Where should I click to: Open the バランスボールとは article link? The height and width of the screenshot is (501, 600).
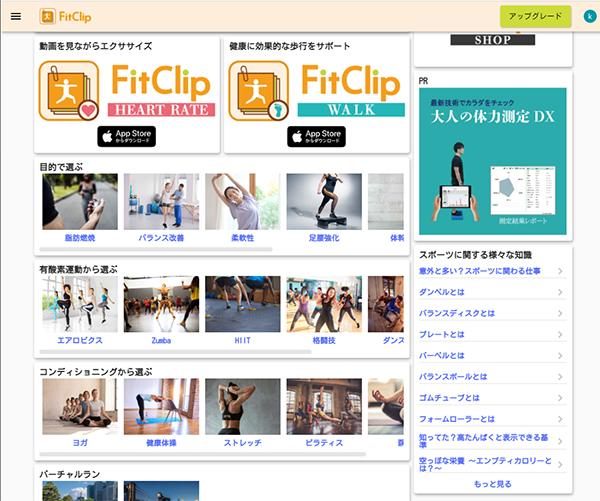point(453,377)
